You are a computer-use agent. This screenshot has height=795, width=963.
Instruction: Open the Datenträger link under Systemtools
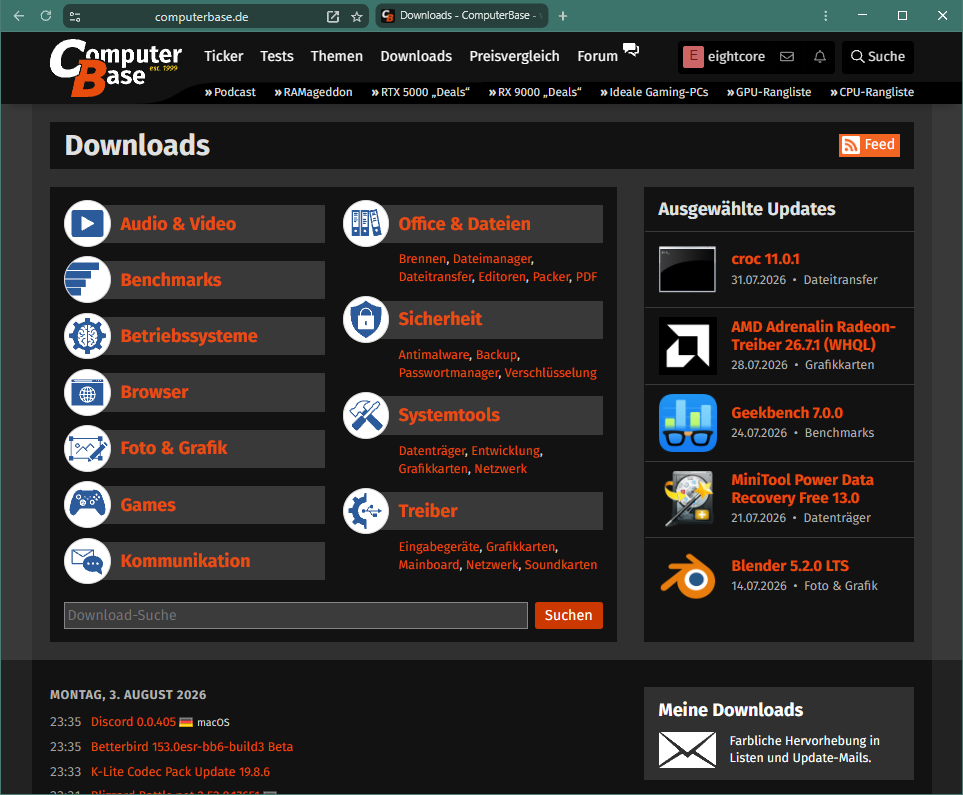[432, 450]
